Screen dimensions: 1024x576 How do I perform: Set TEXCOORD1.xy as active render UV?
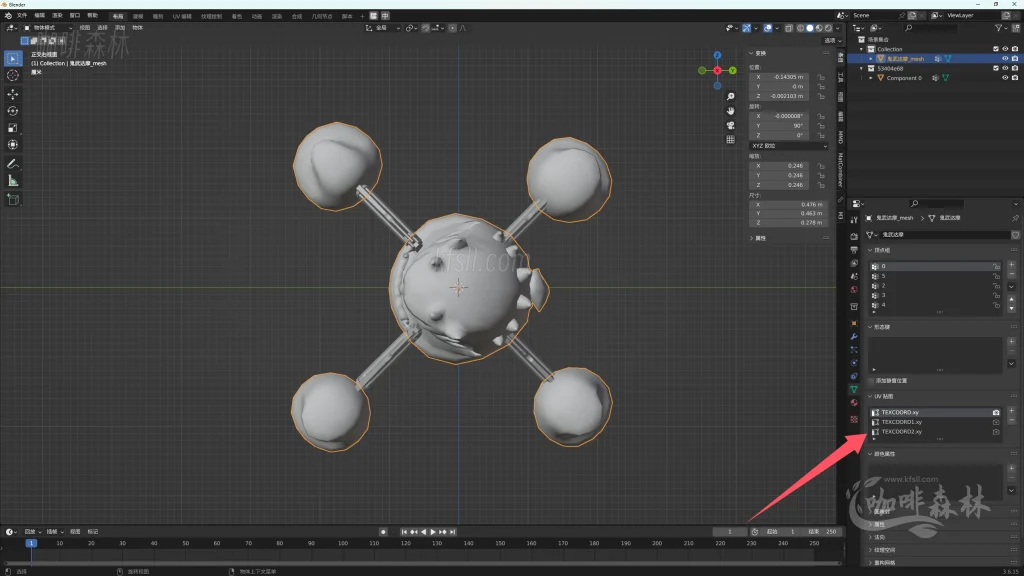(x=995, y=422)
